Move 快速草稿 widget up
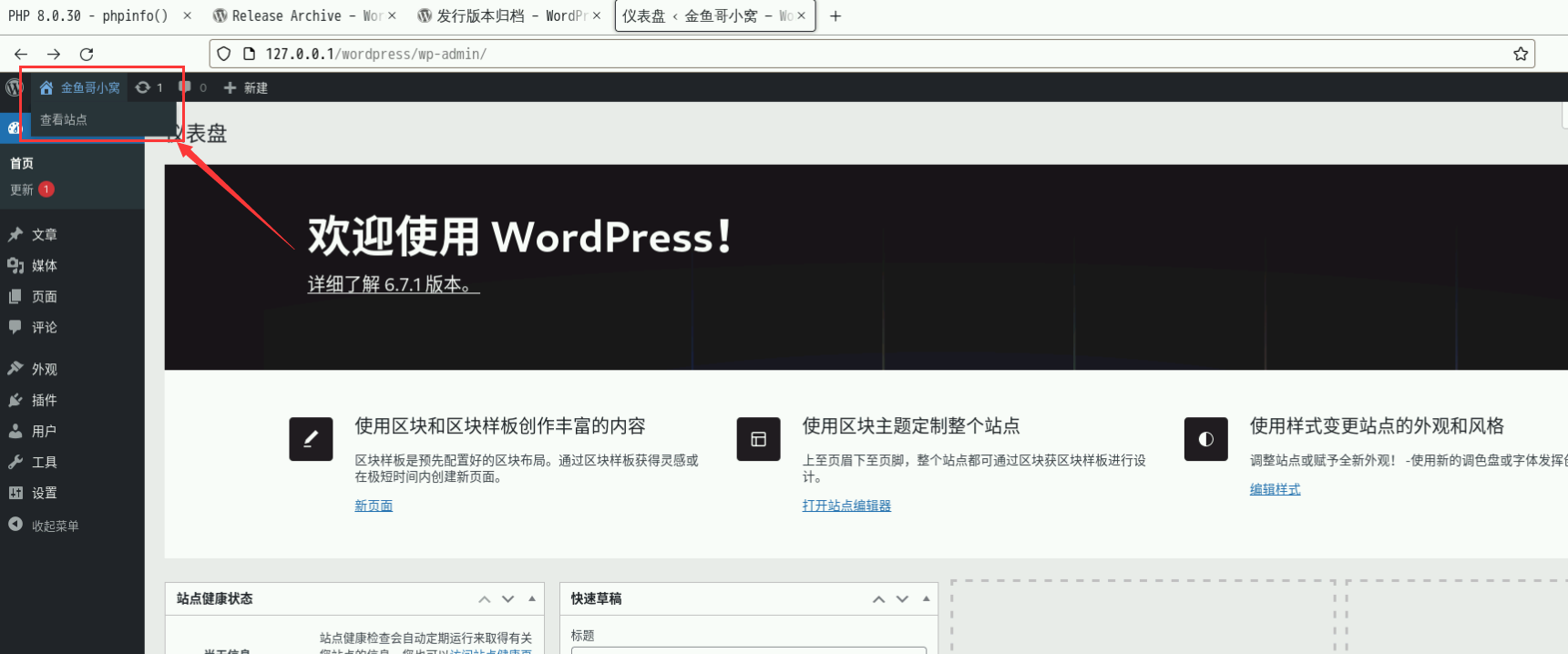 point(878,598)
